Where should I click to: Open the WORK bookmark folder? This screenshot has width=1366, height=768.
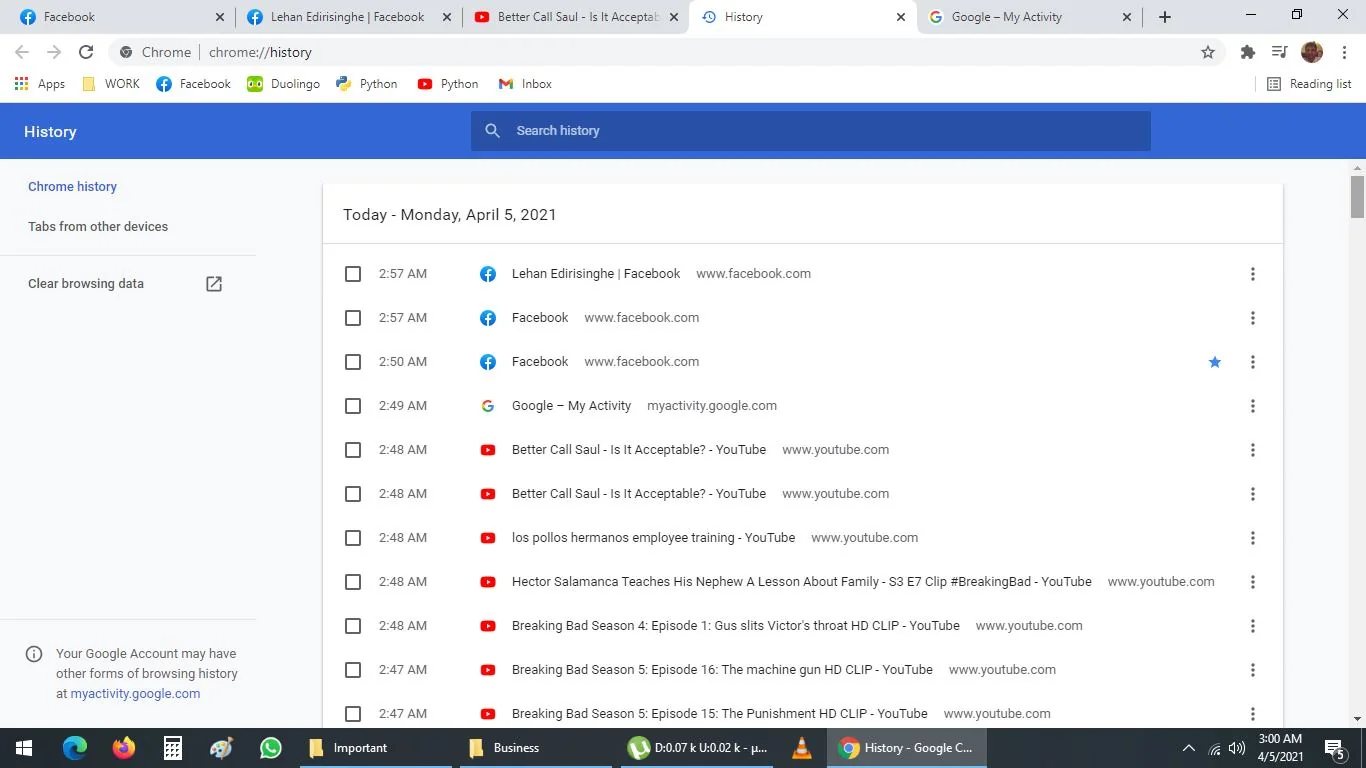pos(111,84)
